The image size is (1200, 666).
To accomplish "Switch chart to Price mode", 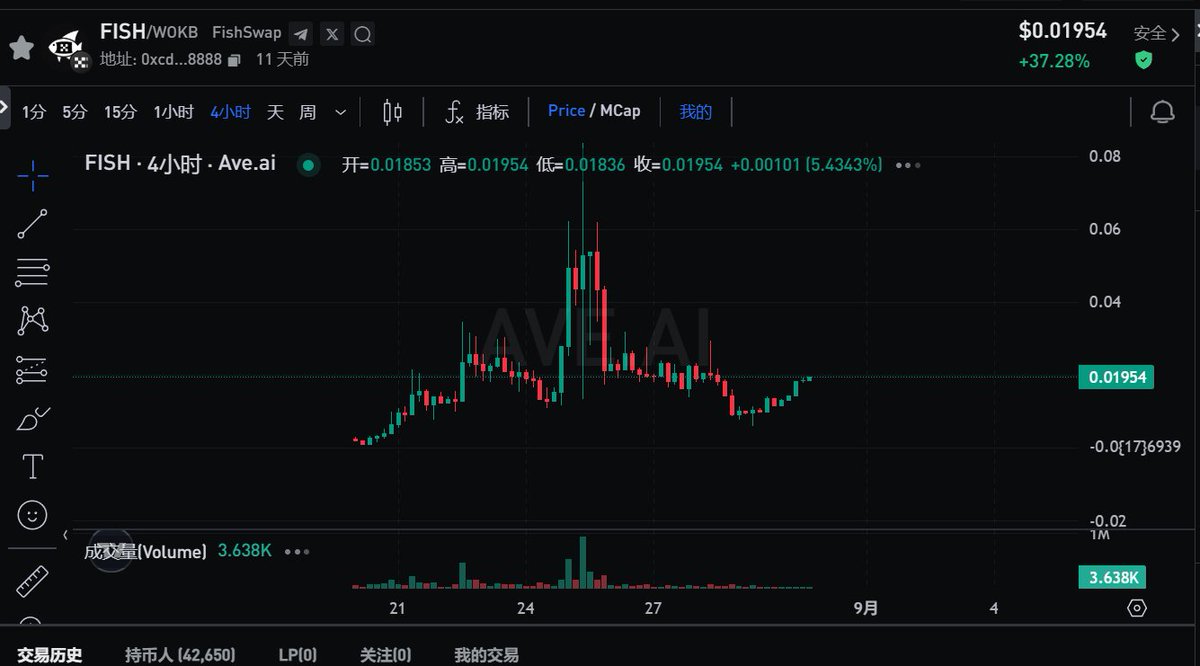I will [x=566, y=111].
